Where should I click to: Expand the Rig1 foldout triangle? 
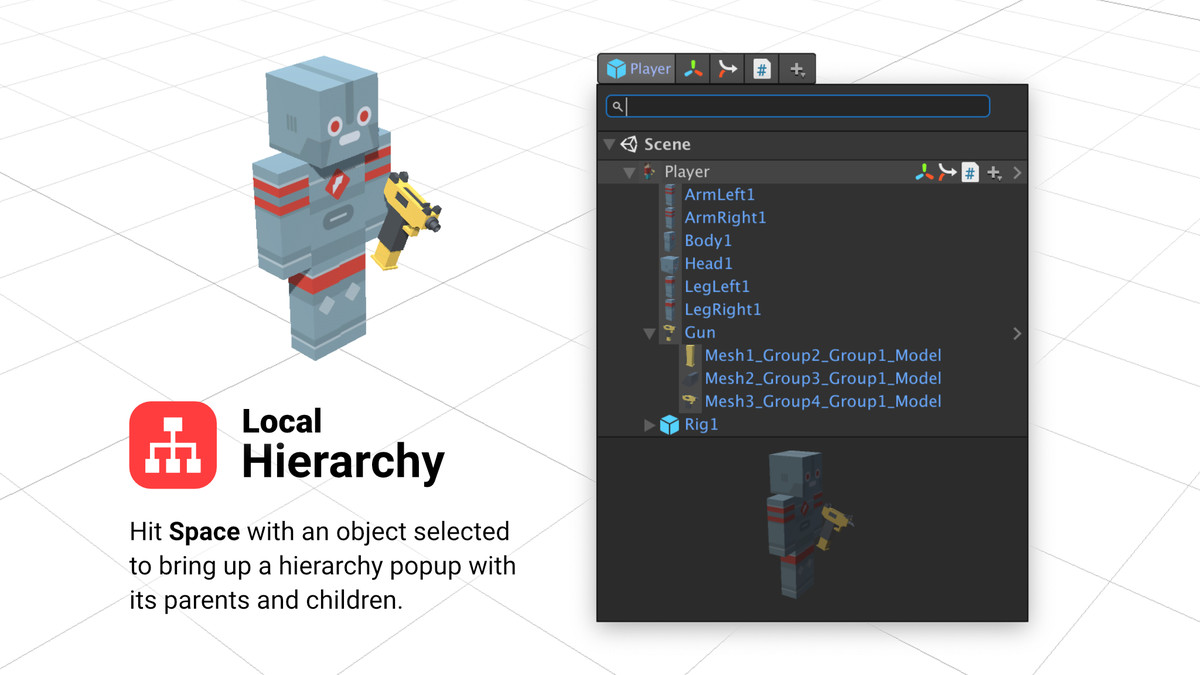pos(650,425)
